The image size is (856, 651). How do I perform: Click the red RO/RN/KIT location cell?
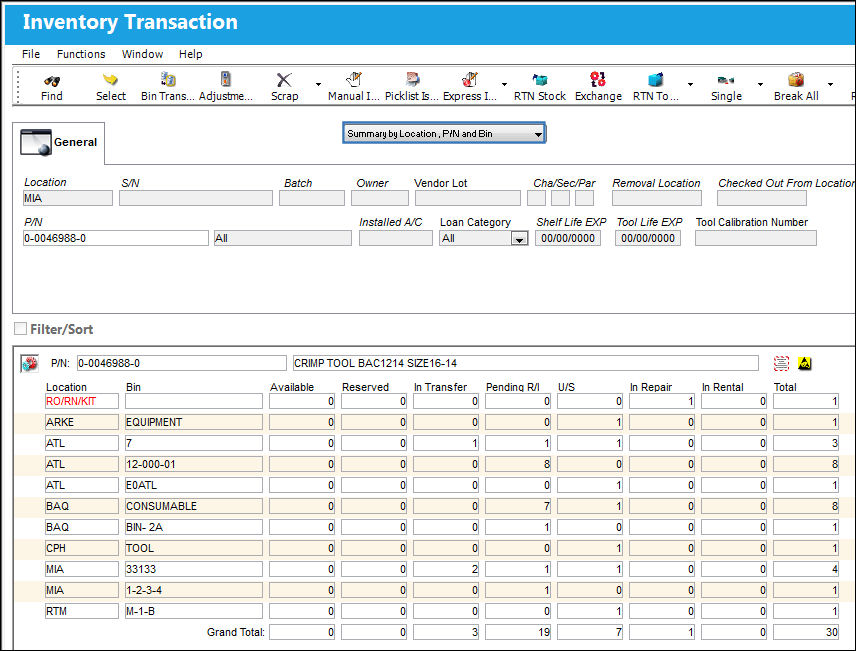pyautogui.click(x=81, y=401)
